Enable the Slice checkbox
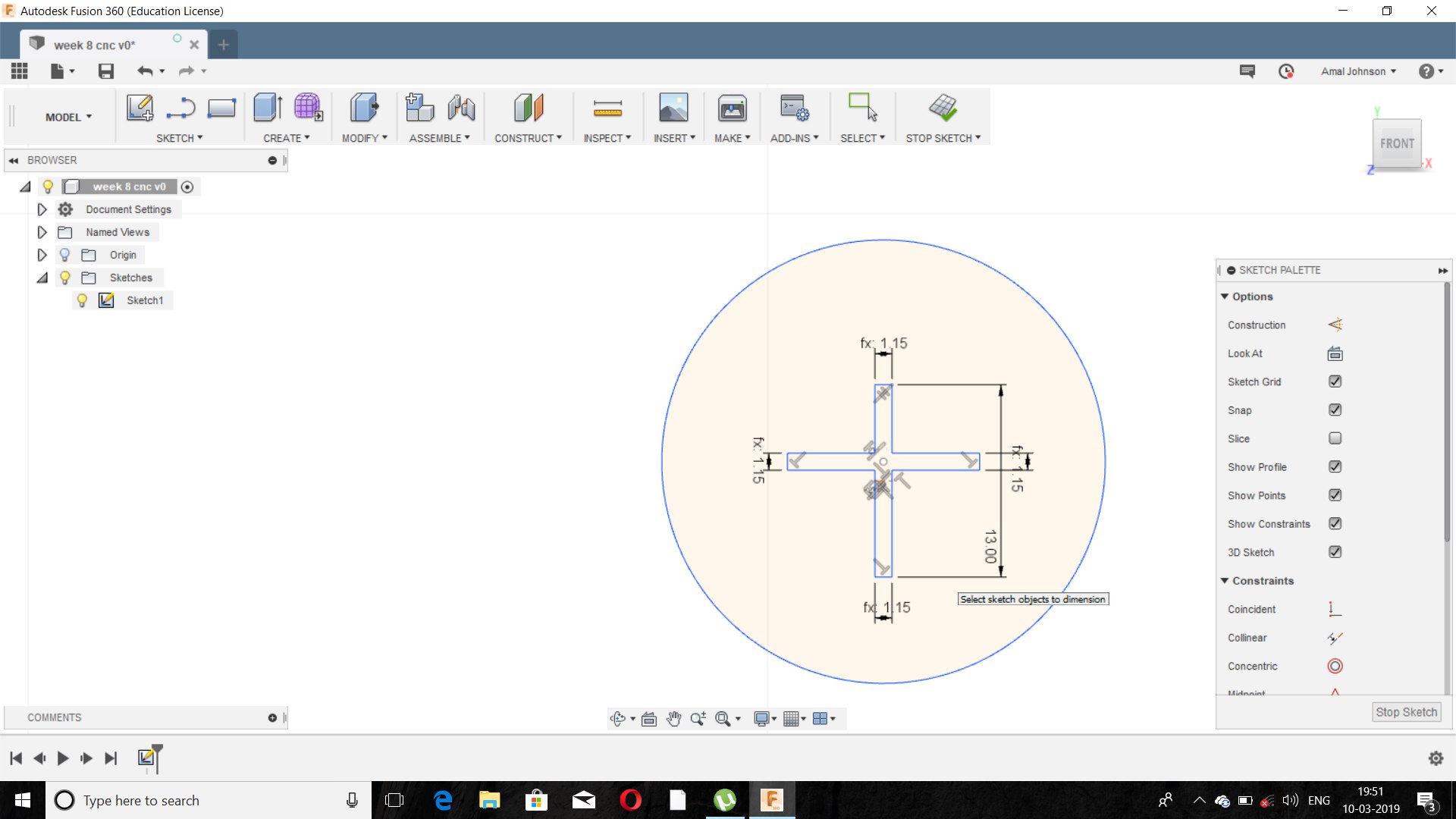The width and height of the screenshot is (1456, 819). click(x=1335, y=438)
